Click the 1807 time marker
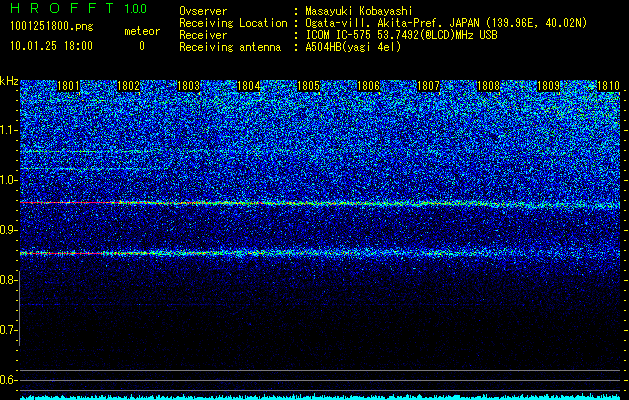629x400 pixels. click(x=428, y=86)
